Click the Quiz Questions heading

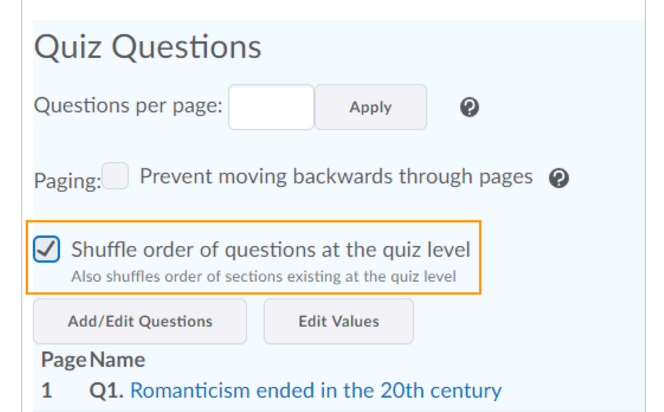click(x=148, y=47)
